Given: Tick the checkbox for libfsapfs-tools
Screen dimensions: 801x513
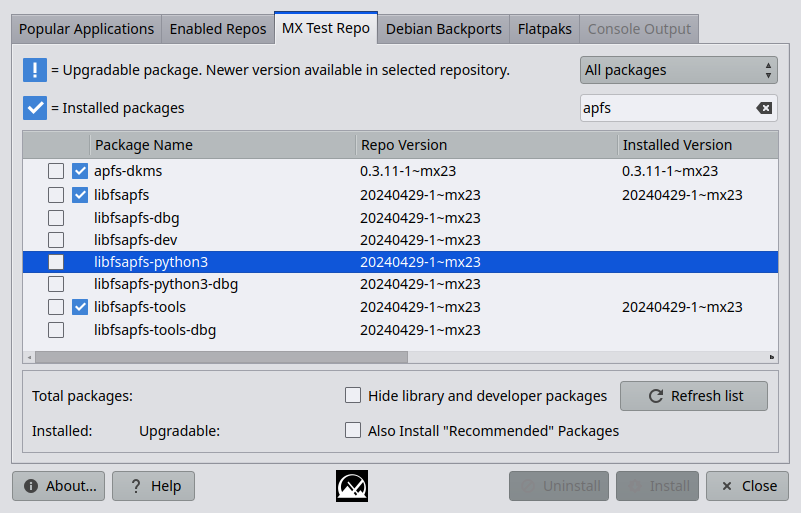Looking at the screenshot, I should click(56, 307).
